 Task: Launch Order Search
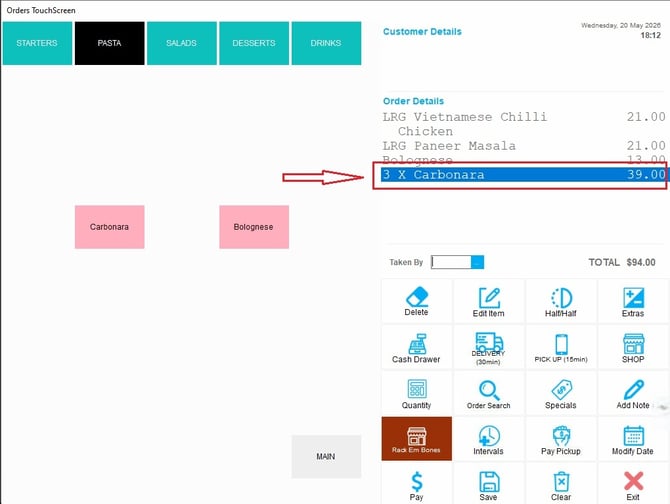click(x=488, y=394)
